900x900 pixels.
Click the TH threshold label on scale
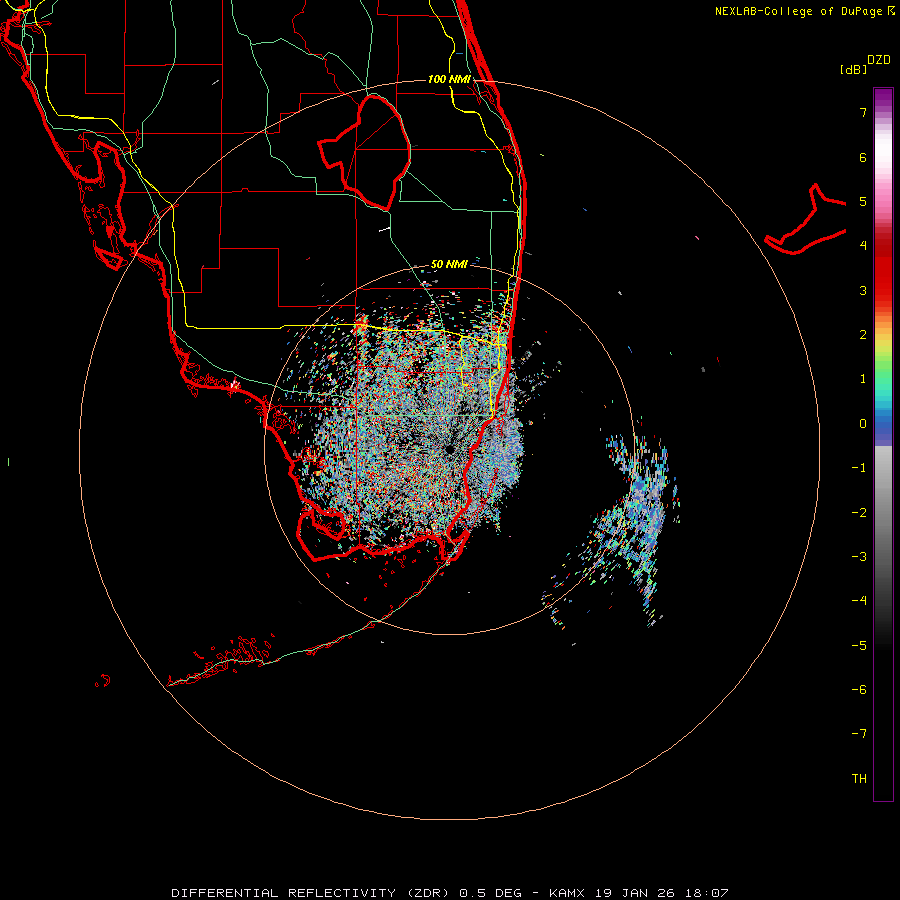pos(859,779)
